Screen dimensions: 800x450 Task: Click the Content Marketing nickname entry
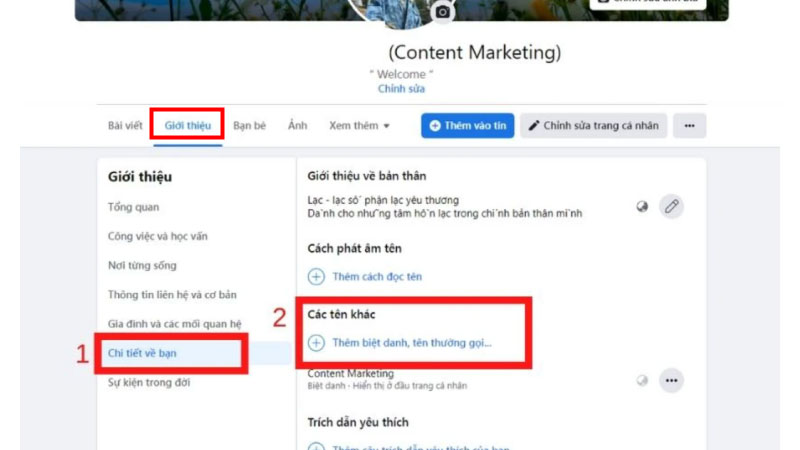click(x=351, y=374)
